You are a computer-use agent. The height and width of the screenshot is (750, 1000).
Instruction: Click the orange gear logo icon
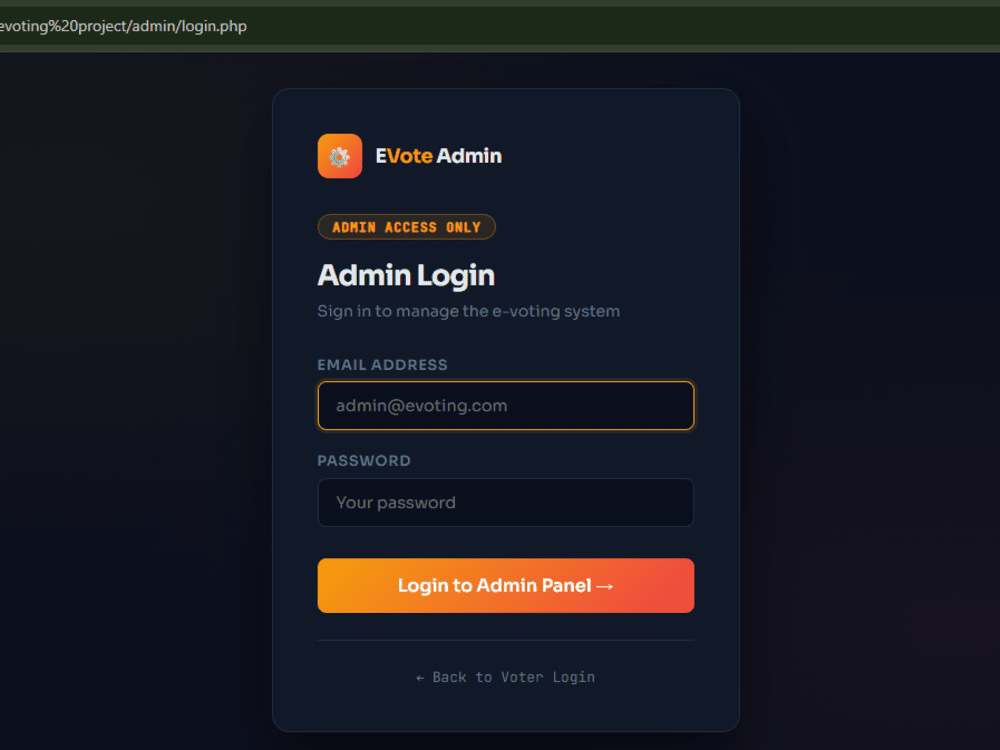point(339,156)
